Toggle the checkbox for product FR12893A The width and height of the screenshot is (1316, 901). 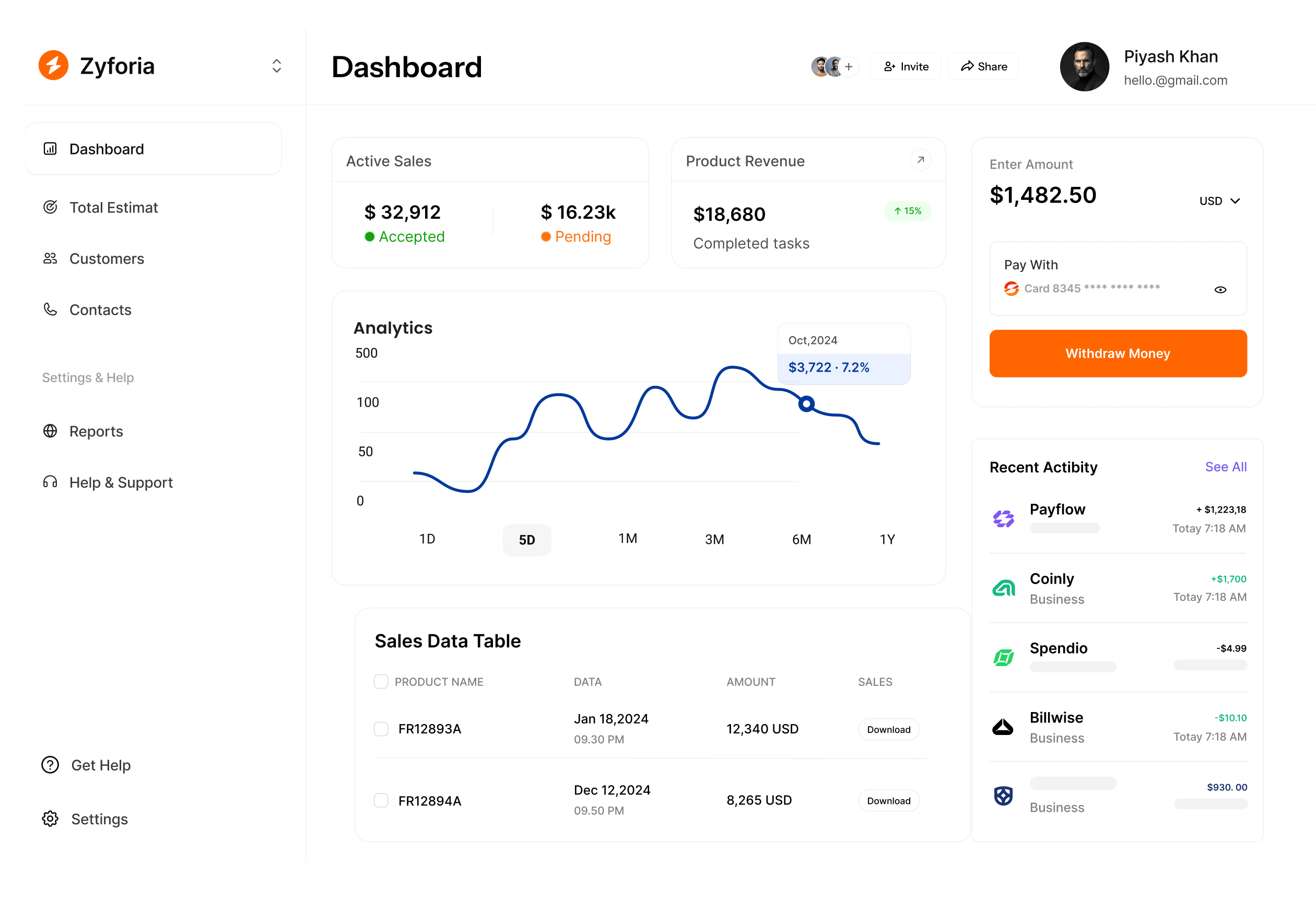pyautogui.click(x=381, y=729)
